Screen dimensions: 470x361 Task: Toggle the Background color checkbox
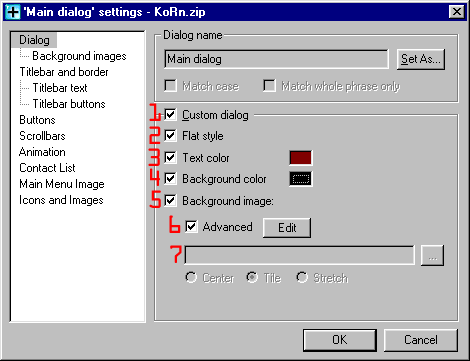click(x=170, y=179)
